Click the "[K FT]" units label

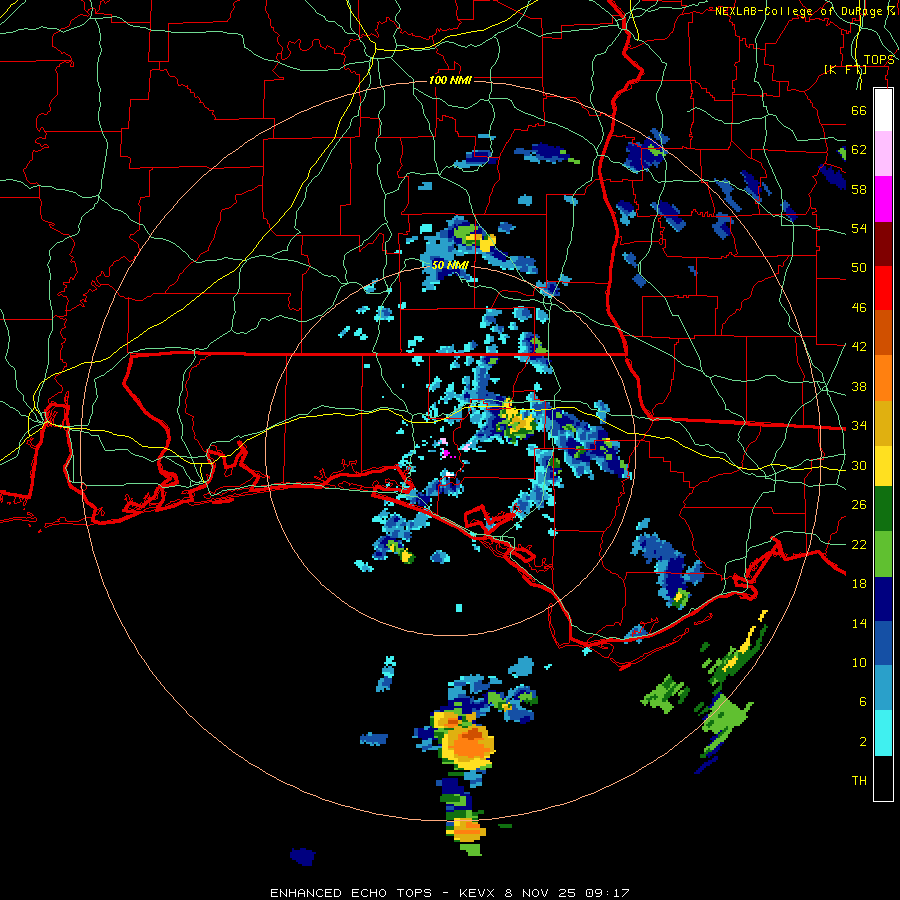[845, 69]
